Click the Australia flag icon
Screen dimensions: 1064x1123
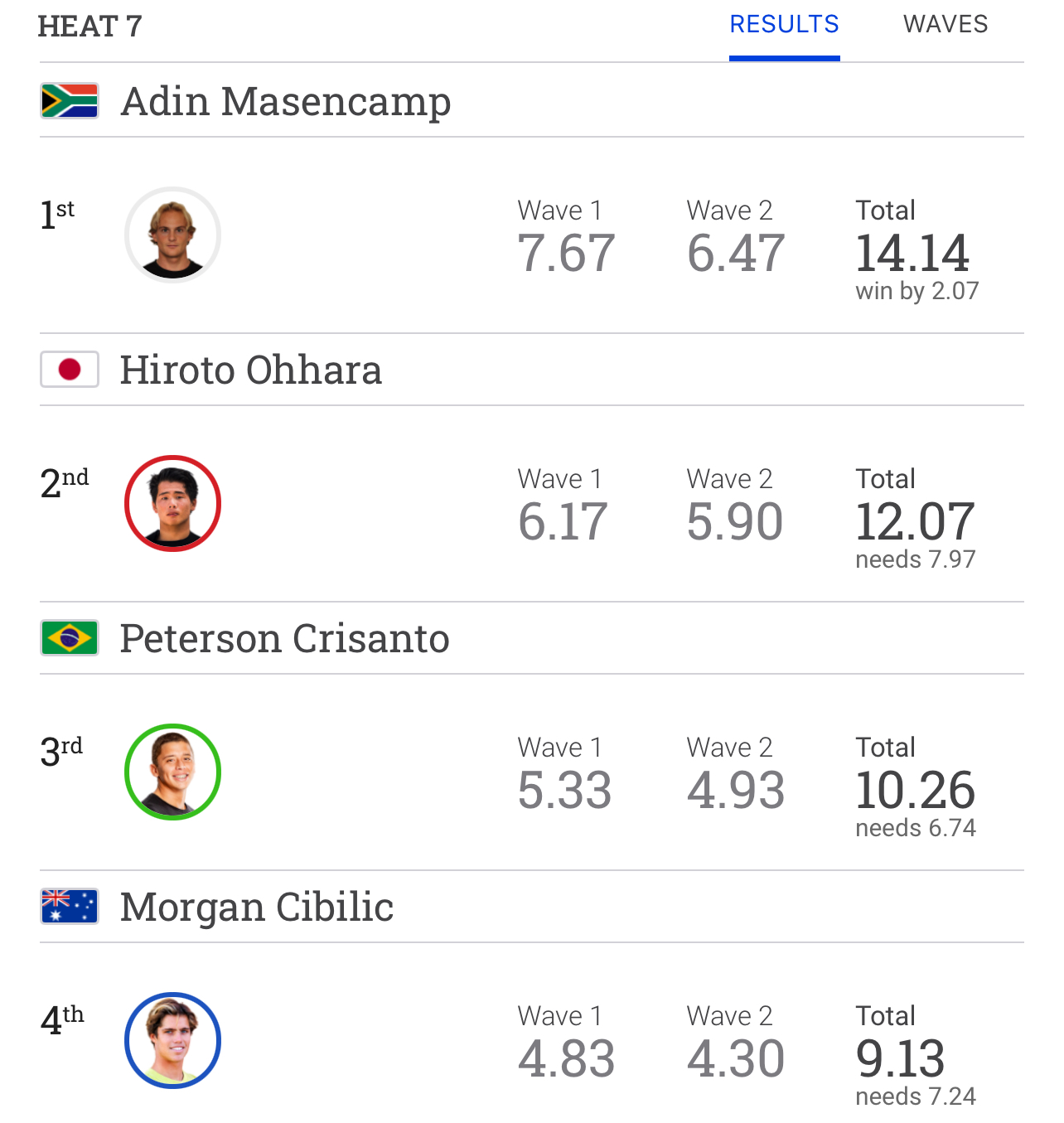(70, 907)
